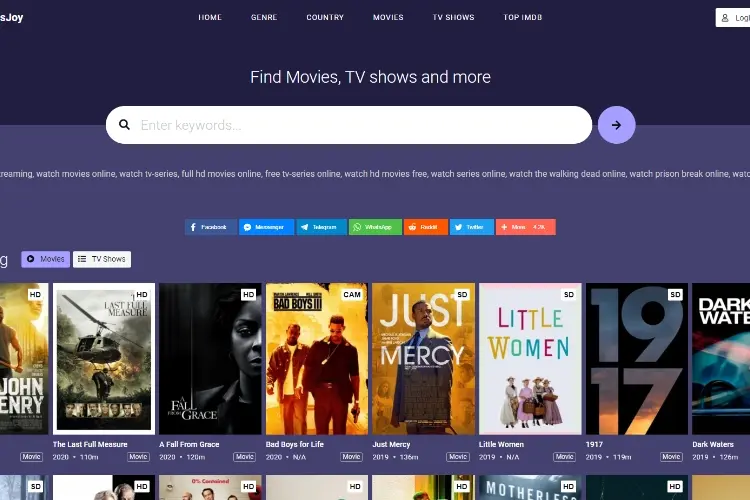This screenshot has height=500, width=750.
Task: Click the Enter keywords search field
Action: click(x=349, y=125)
